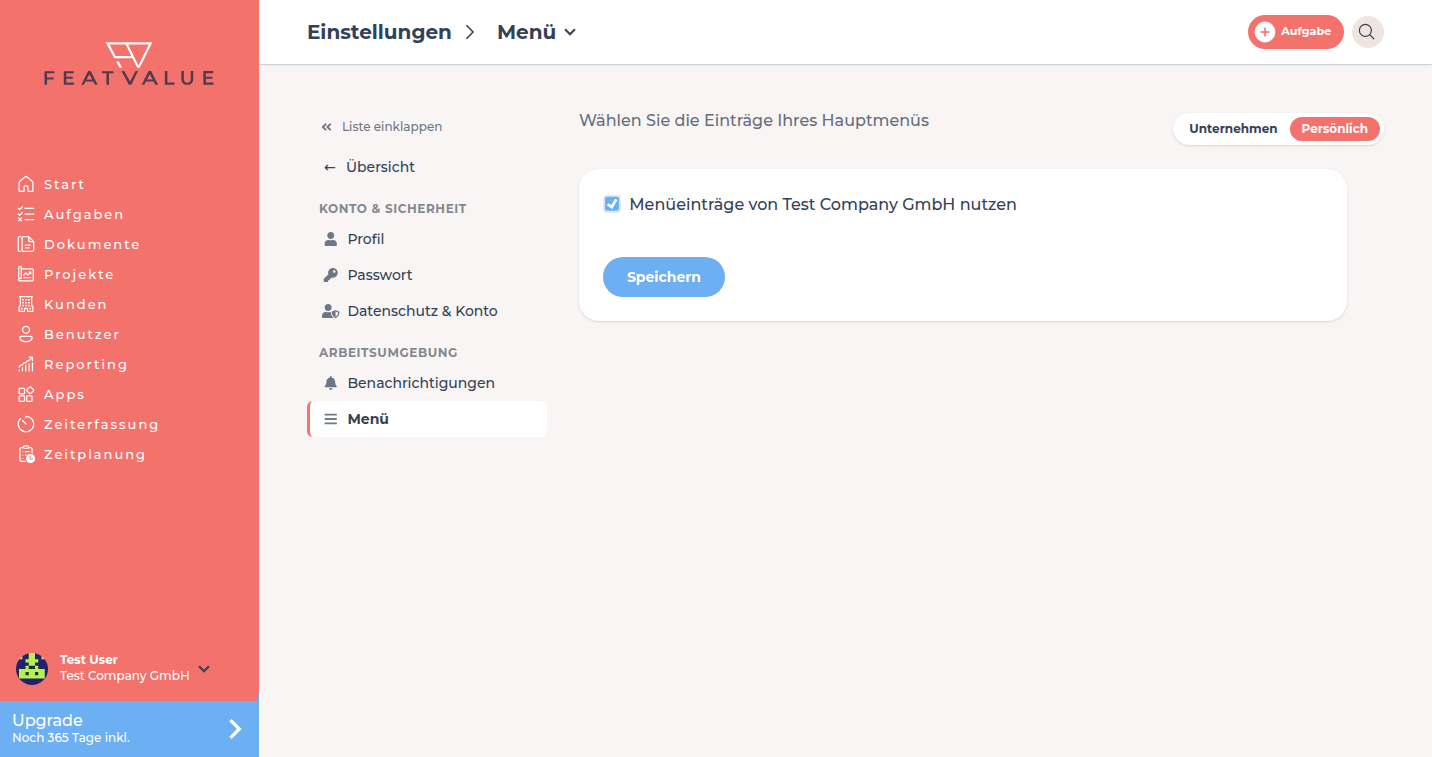Click the Upgrade label text
Image resolution: width=1432 pixels, height=757 pixels.
(47, 720)
